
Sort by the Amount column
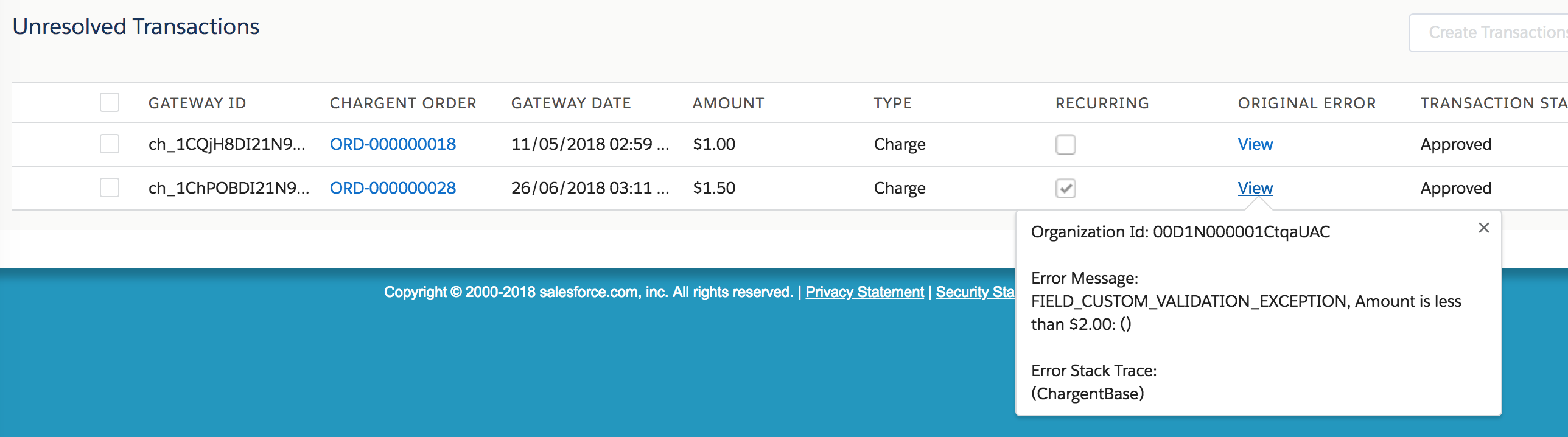(x=728, y=102)
